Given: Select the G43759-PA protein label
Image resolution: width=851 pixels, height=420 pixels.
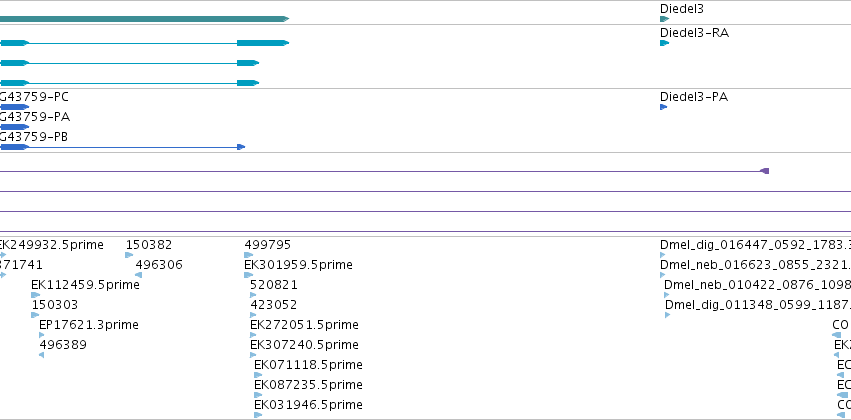Looking at the screenshot, I should click(35, 117).
